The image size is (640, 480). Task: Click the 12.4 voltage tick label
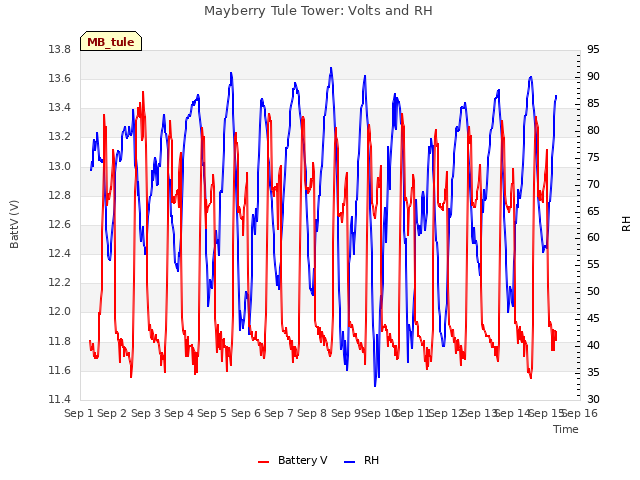pos(60,253)
